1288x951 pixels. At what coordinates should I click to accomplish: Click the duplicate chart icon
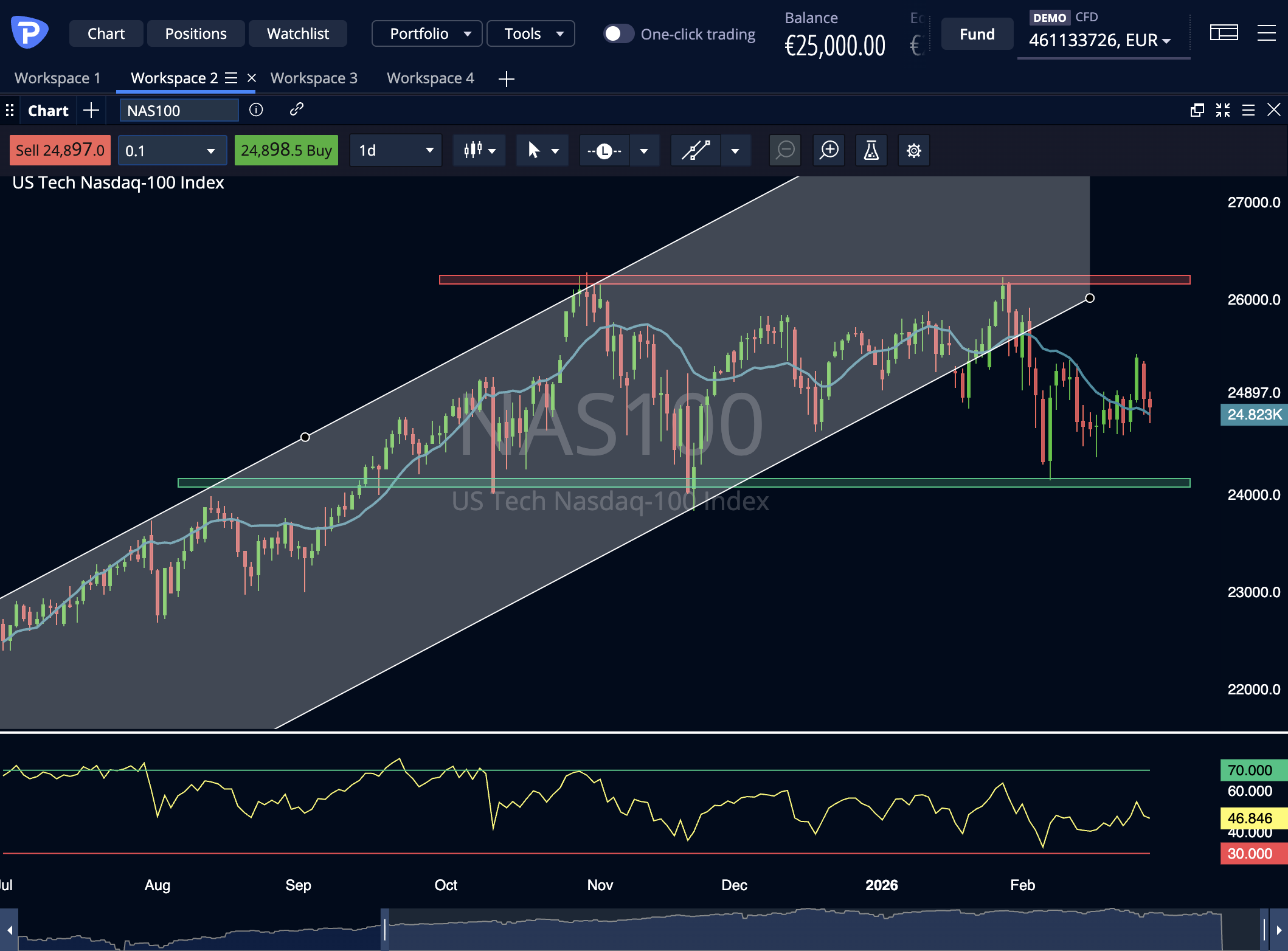pos(1196,110)
